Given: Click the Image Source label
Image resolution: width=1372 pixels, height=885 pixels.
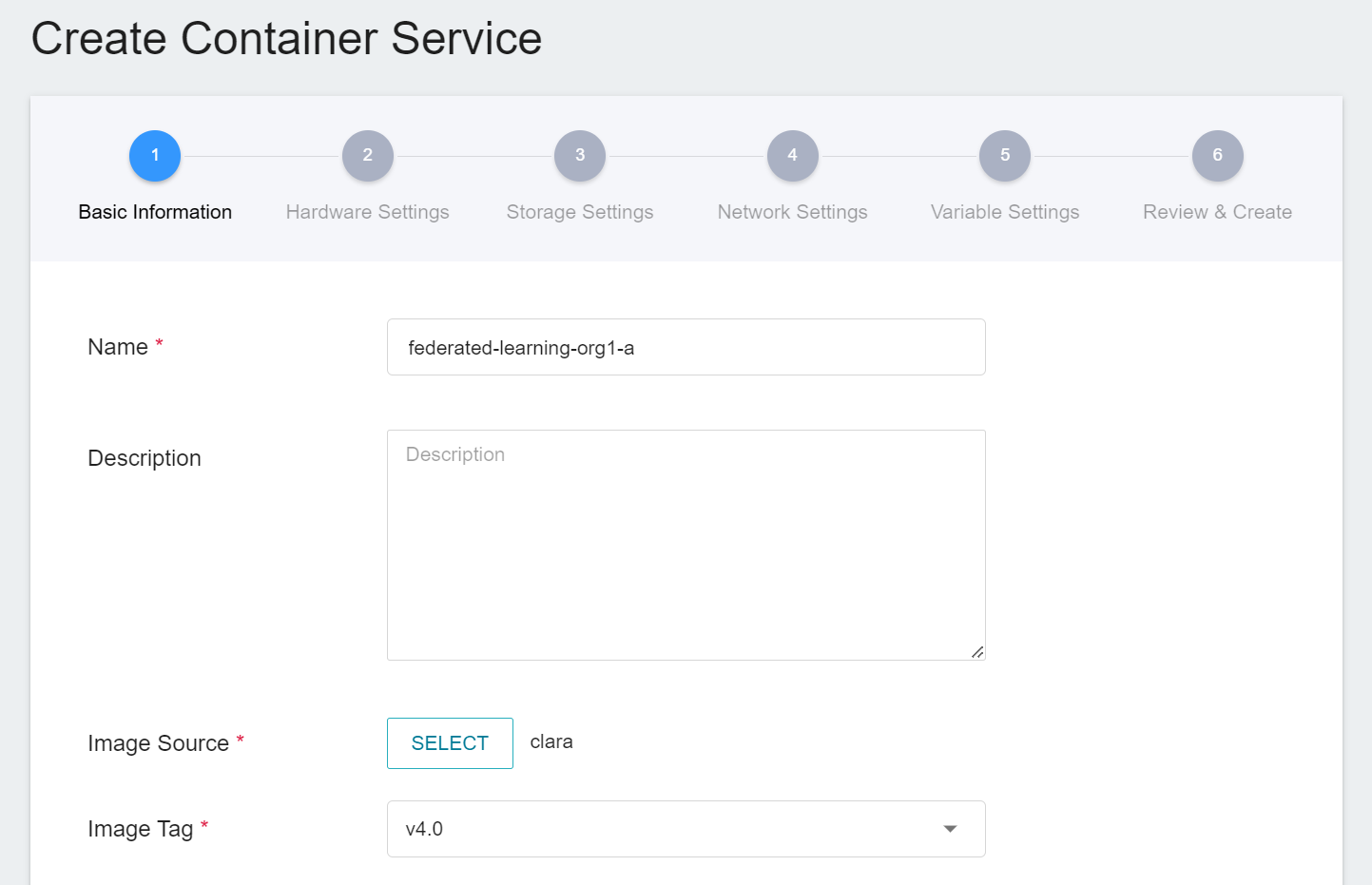Looking at the screenshot, I should point(158,743).
